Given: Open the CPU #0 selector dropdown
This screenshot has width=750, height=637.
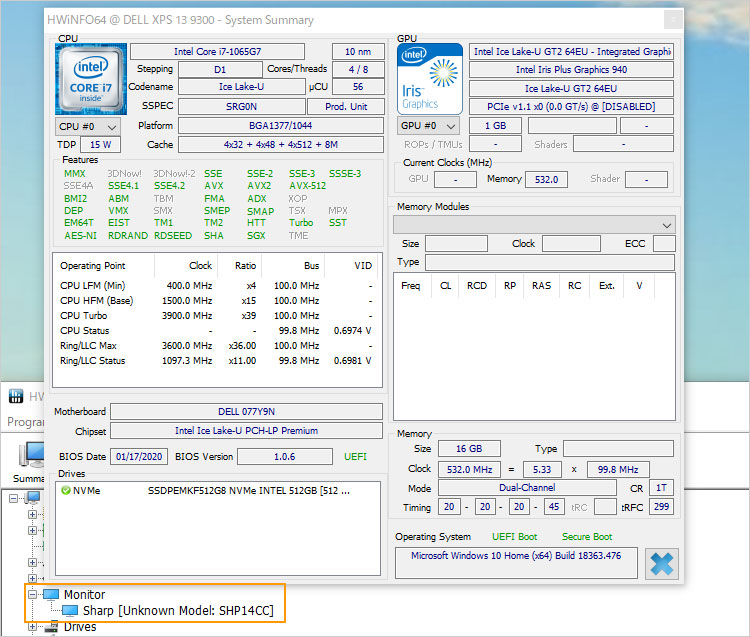Looking at the screenshot, I should [x=88, y=127].
